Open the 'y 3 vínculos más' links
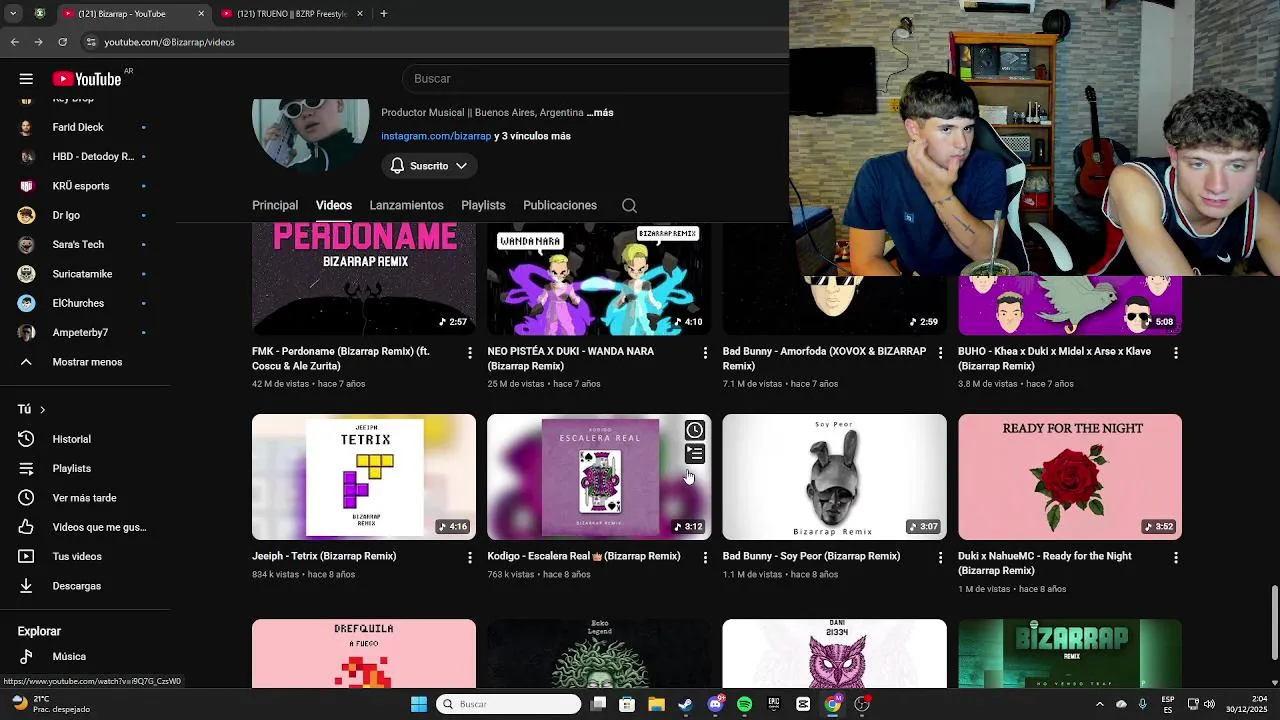 click(x=532, y=136)
